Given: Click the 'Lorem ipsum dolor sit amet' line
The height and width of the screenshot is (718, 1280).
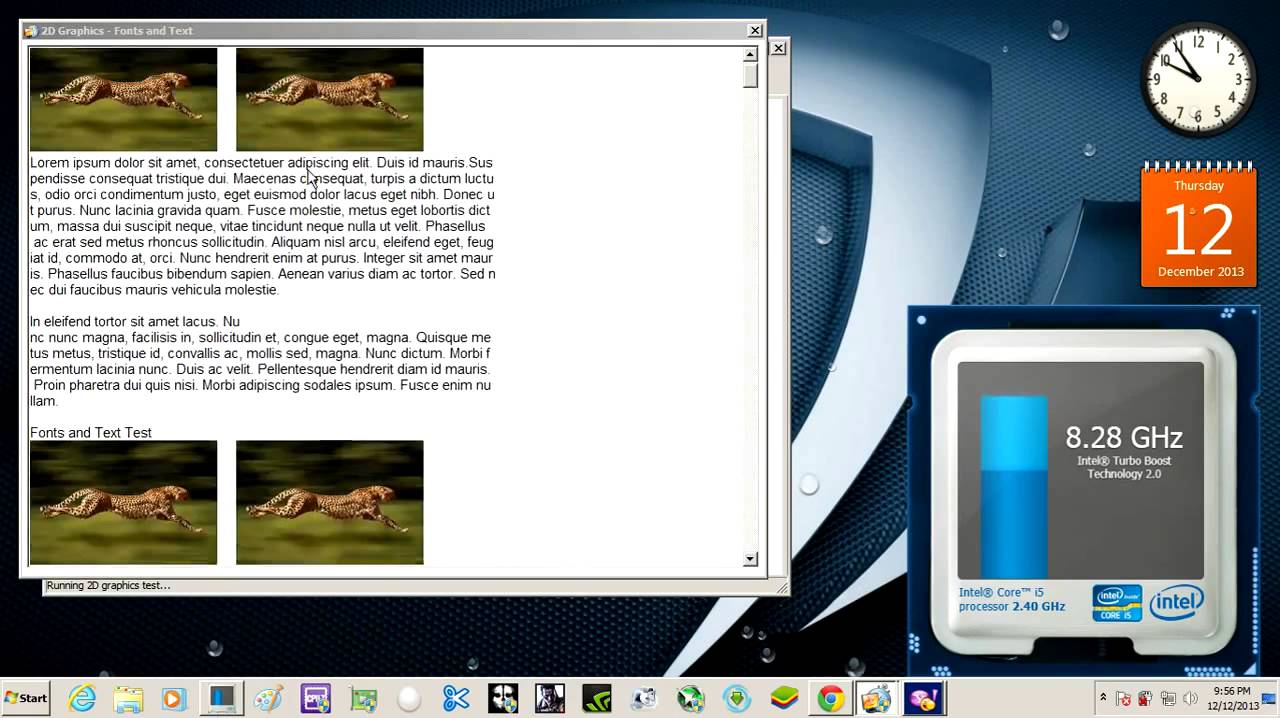Looking at the screenshot, I should [x=261, y=162].
